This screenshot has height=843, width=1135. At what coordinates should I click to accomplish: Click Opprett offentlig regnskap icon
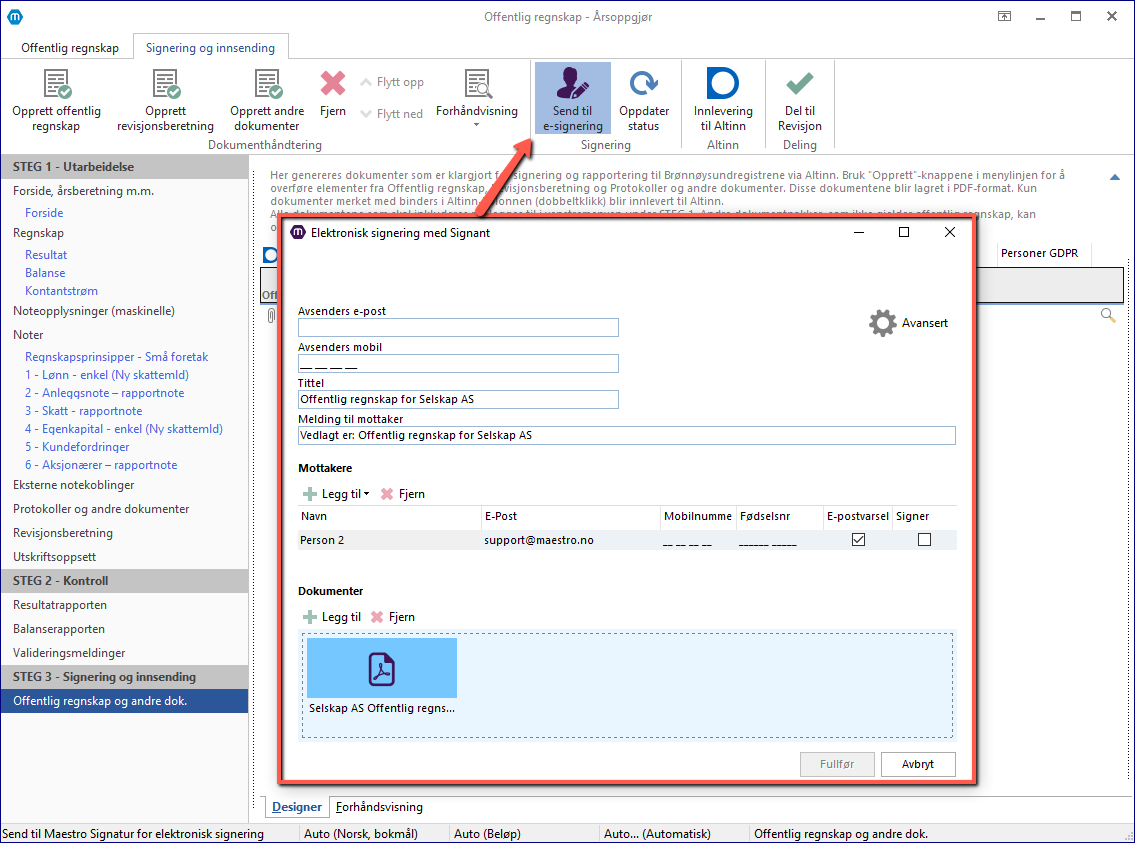click(56, 84)
